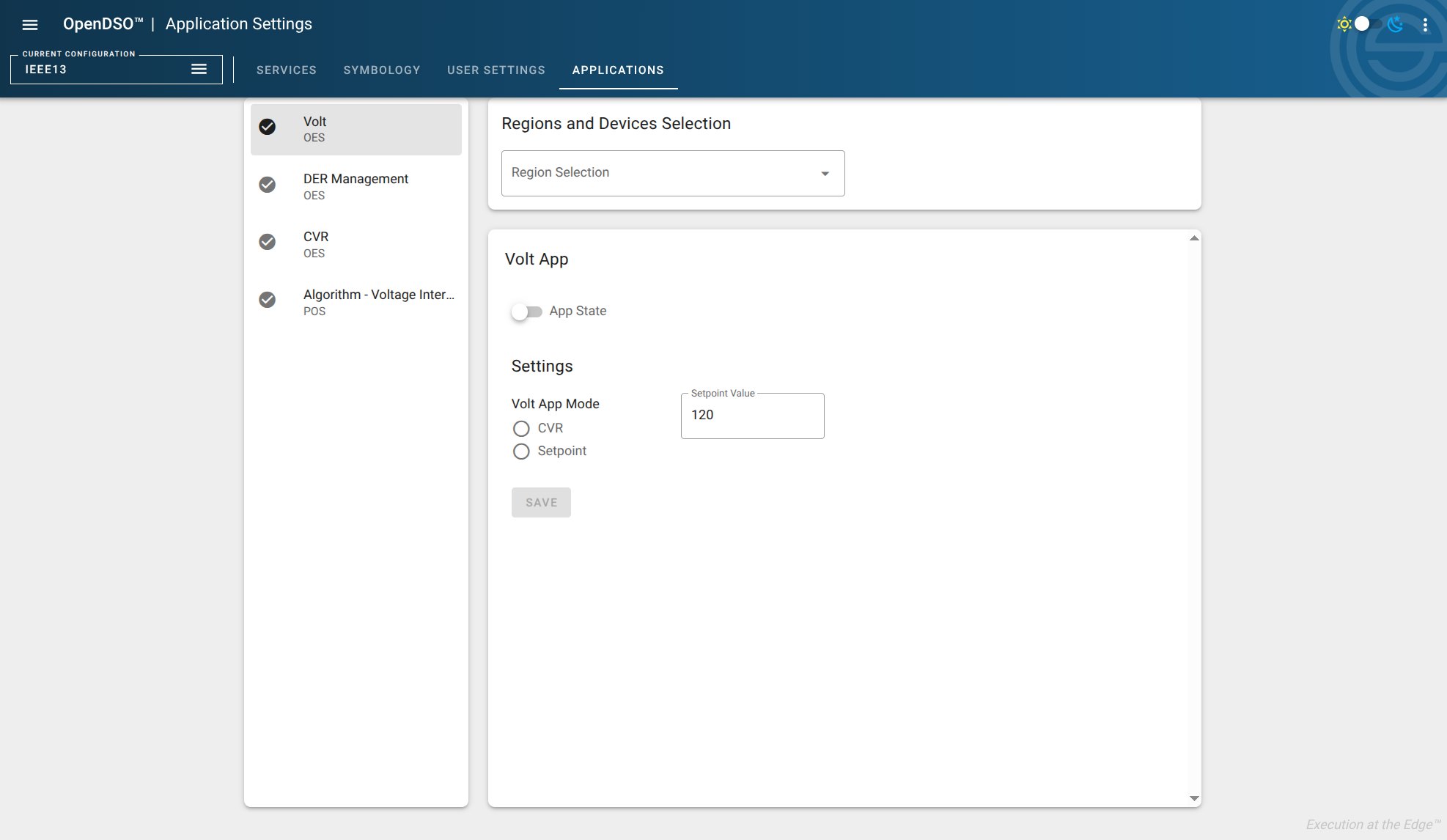The width and height of the screenshot is (1447, 840).
Task: Select the DER Management application
Action: coord(356,187)
